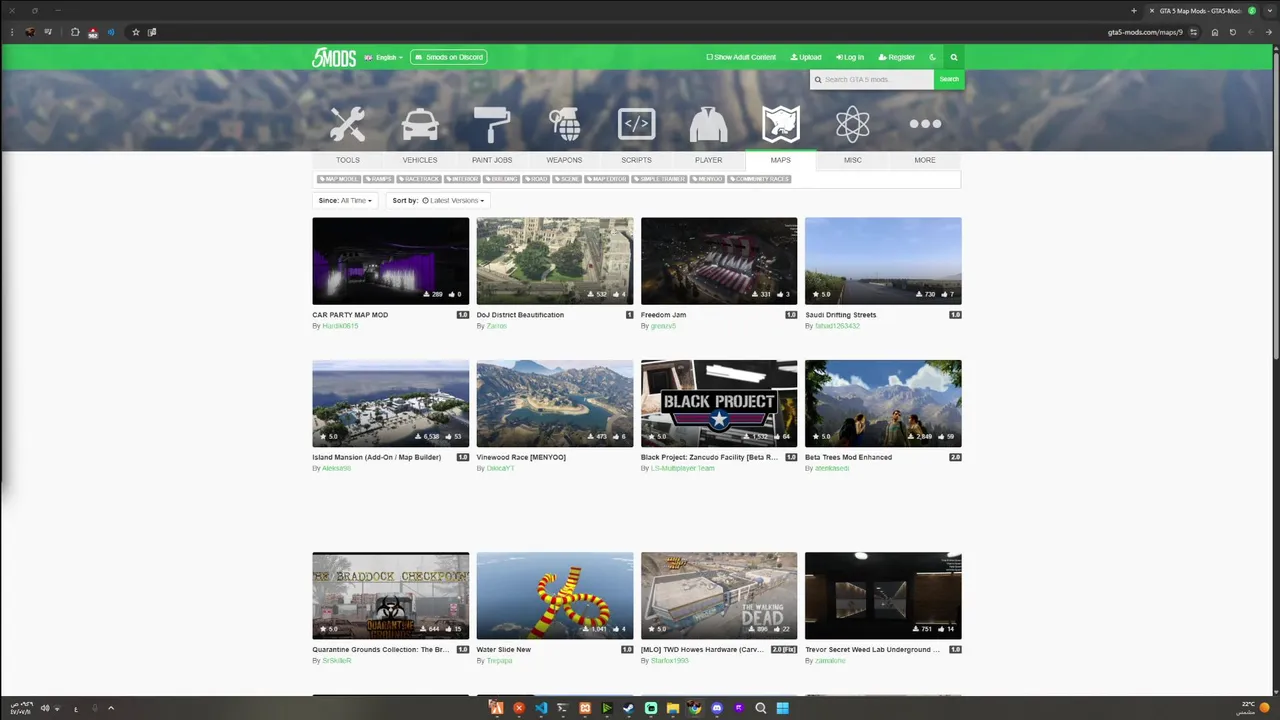The image size is (1280, 720).
Task: Switch to the PLAYER tab
Action: [708, 160]
